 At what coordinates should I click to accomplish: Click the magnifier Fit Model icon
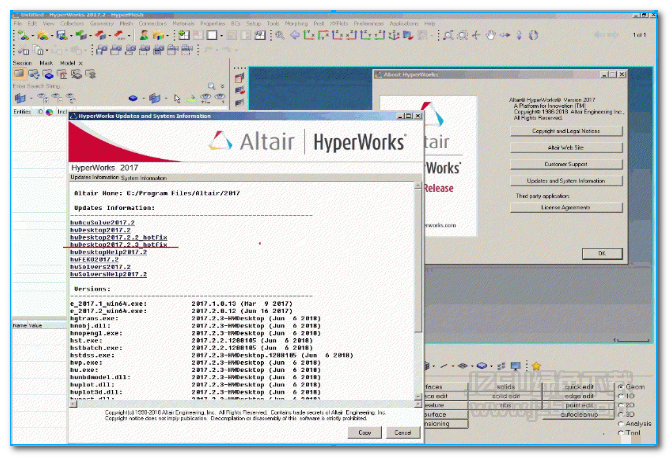pyautogui.click(x=280, y=35)
